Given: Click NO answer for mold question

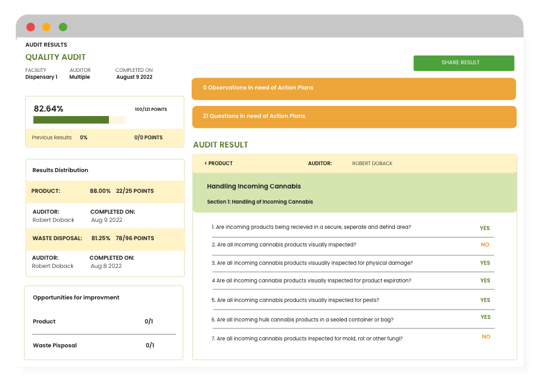Looking at the screenshot, I should tap(486, 336).
